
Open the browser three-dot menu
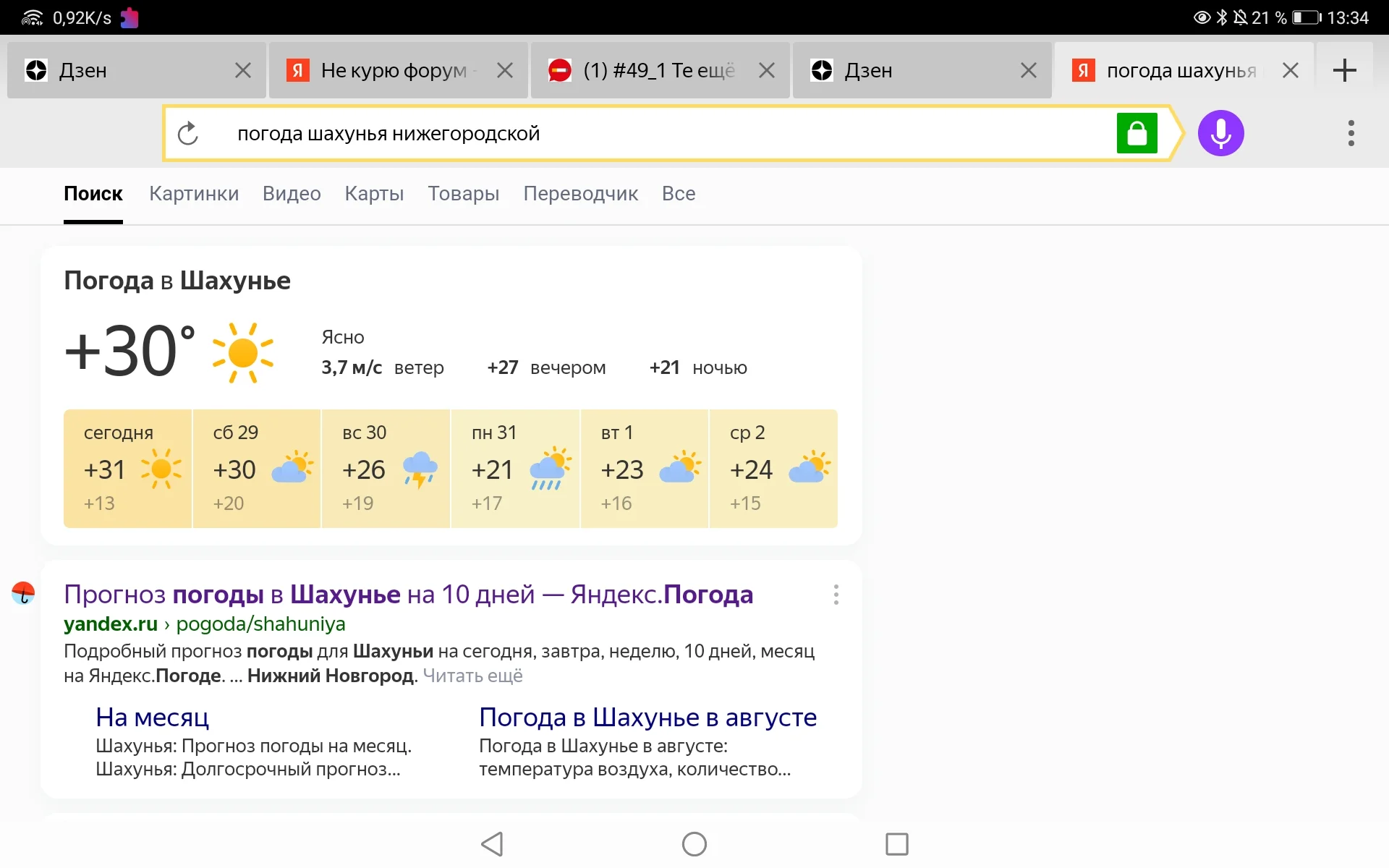pos(1350,133)
